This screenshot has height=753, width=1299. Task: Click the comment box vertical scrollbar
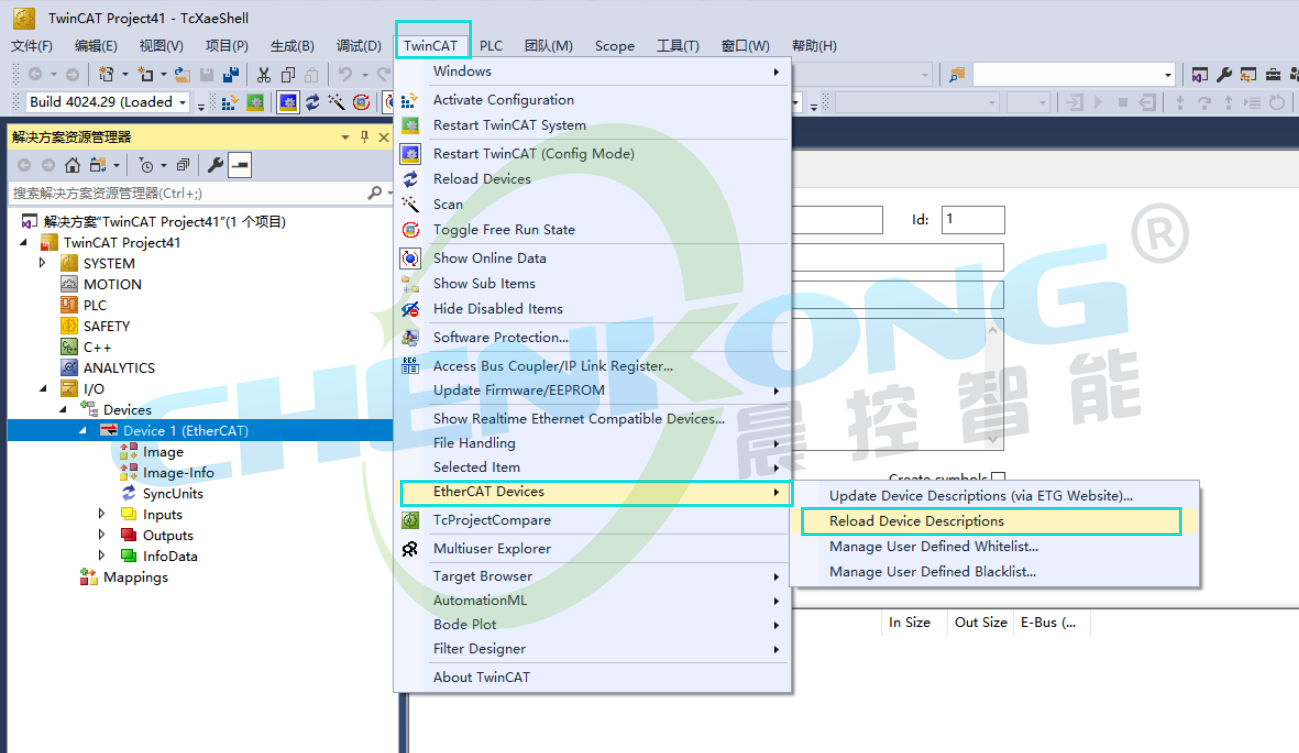click(x=994, y=385)
